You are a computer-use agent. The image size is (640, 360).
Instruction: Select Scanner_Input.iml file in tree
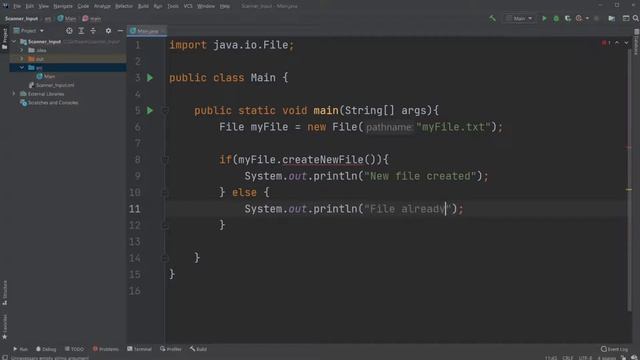coord(55,85)
